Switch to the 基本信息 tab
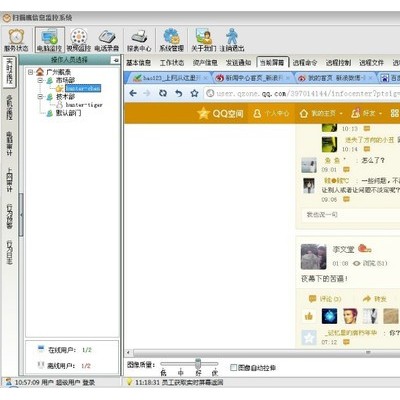 tap(138, 62)
